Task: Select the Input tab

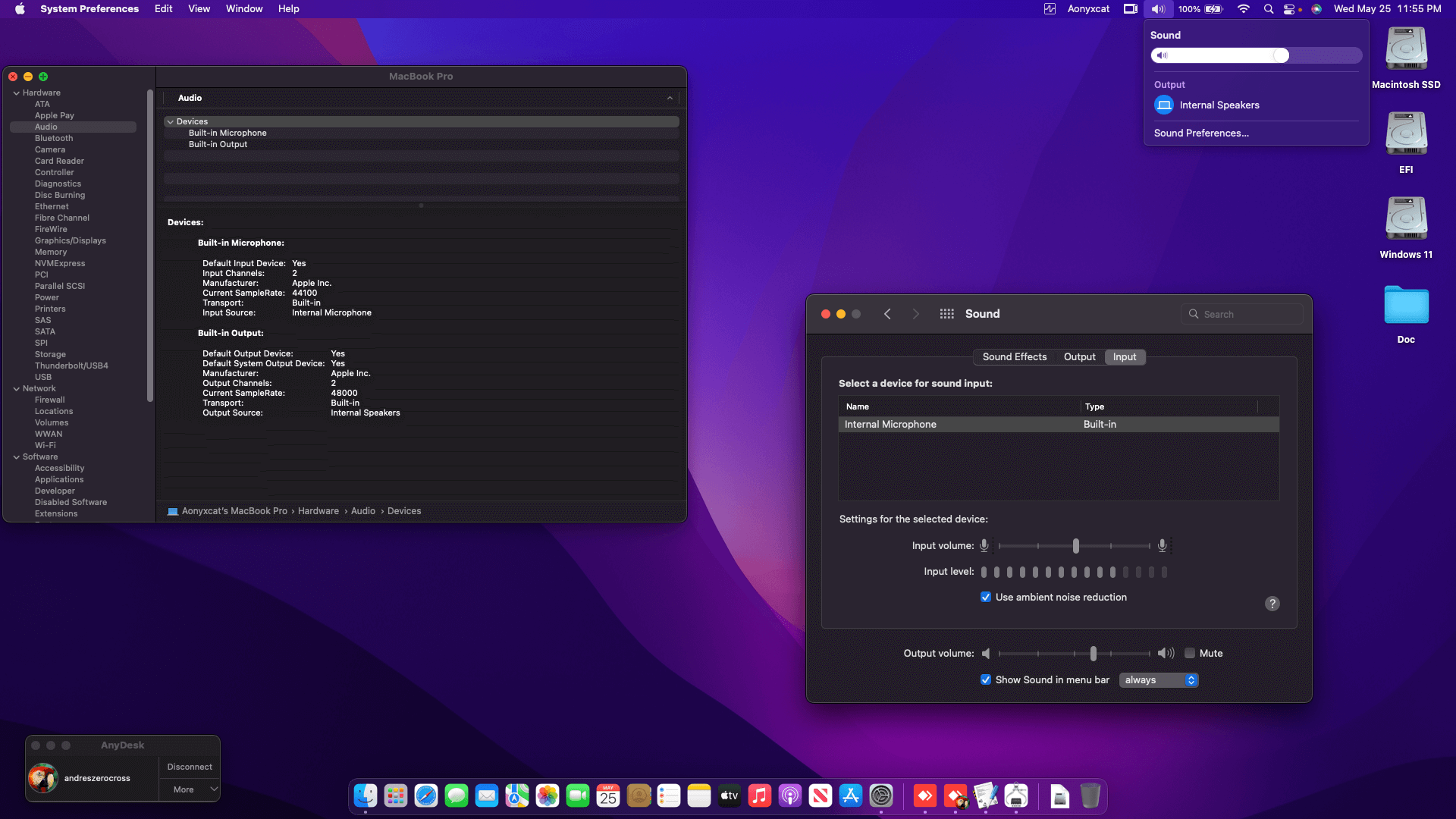Action: pyautogui.click(x=1125, y=357)
